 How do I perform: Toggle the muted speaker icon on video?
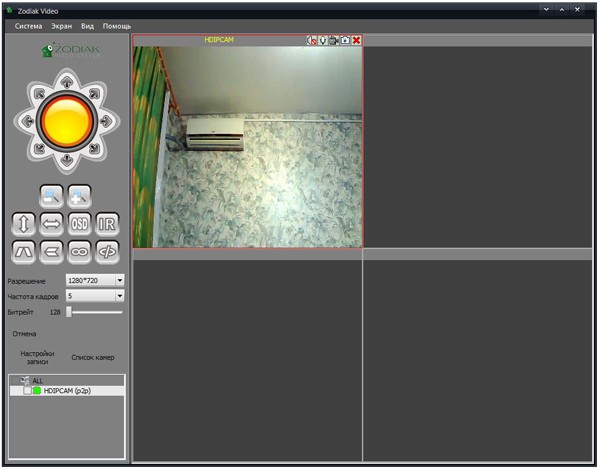coord(312,40)
